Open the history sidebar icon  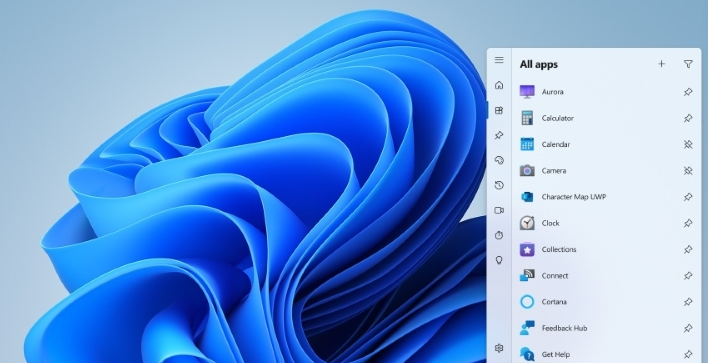point(499,185)
